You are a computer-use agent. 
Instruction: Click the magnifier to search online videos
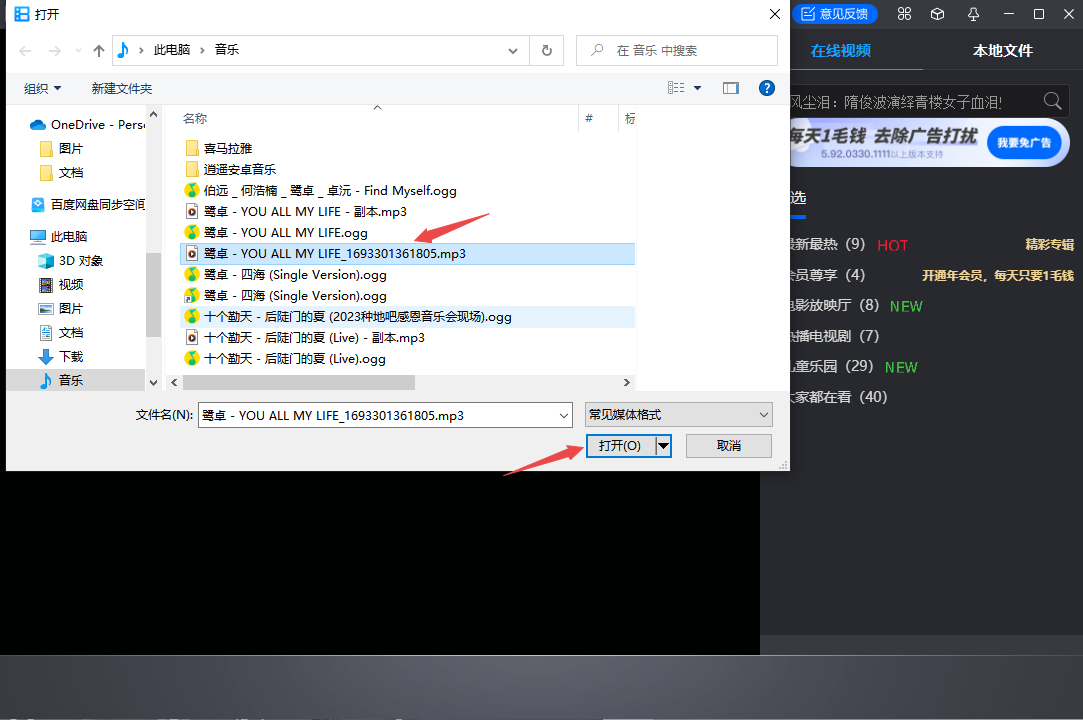[1052, 100]
